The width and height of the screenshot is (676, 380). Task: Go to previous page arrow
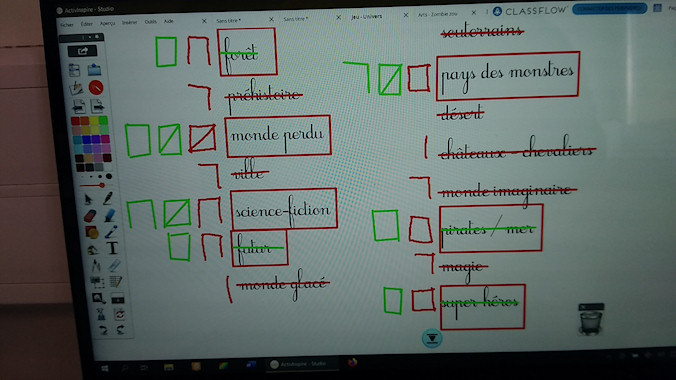pyautogui.click(x=78, y=106)
